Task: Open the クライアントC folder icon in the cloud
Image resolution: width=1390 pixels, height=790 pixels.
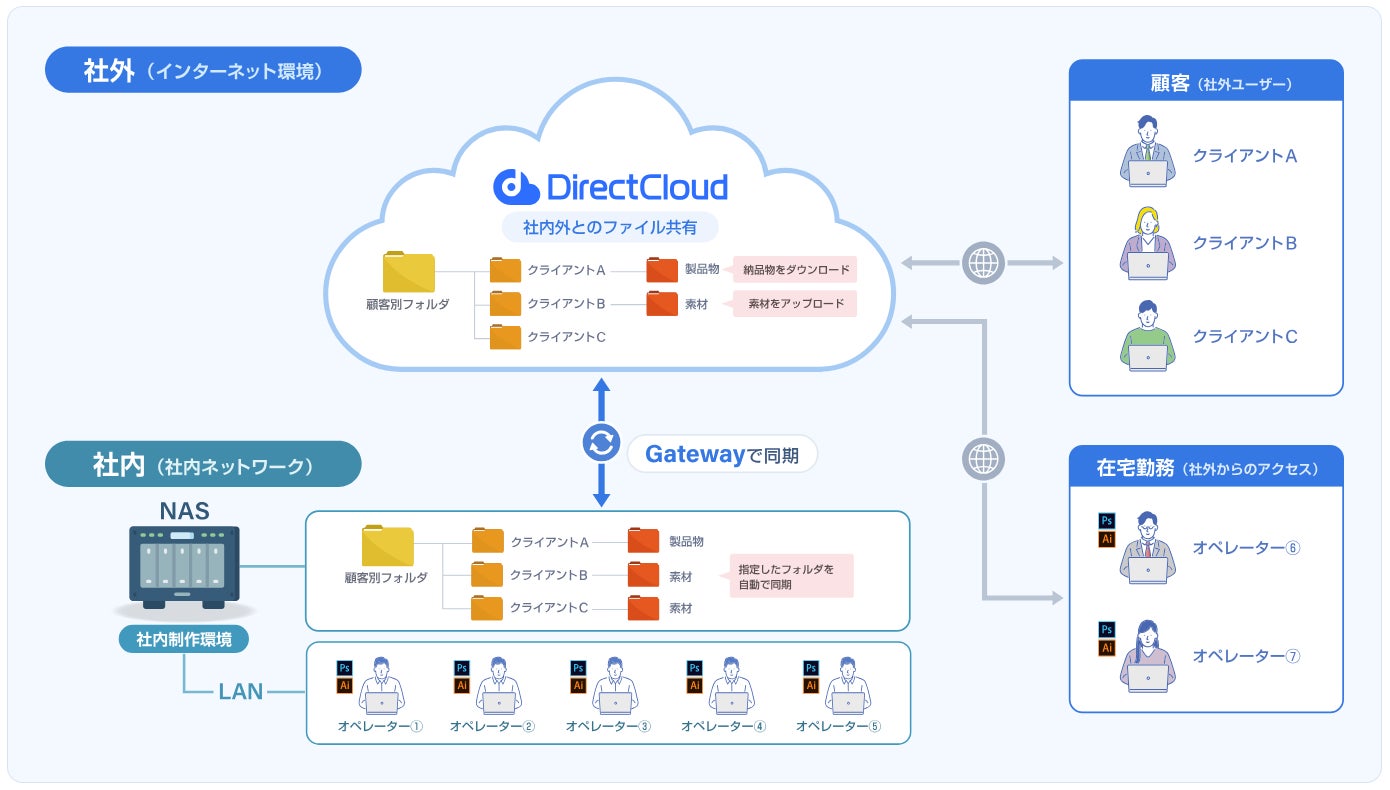Action: [505, 337]
